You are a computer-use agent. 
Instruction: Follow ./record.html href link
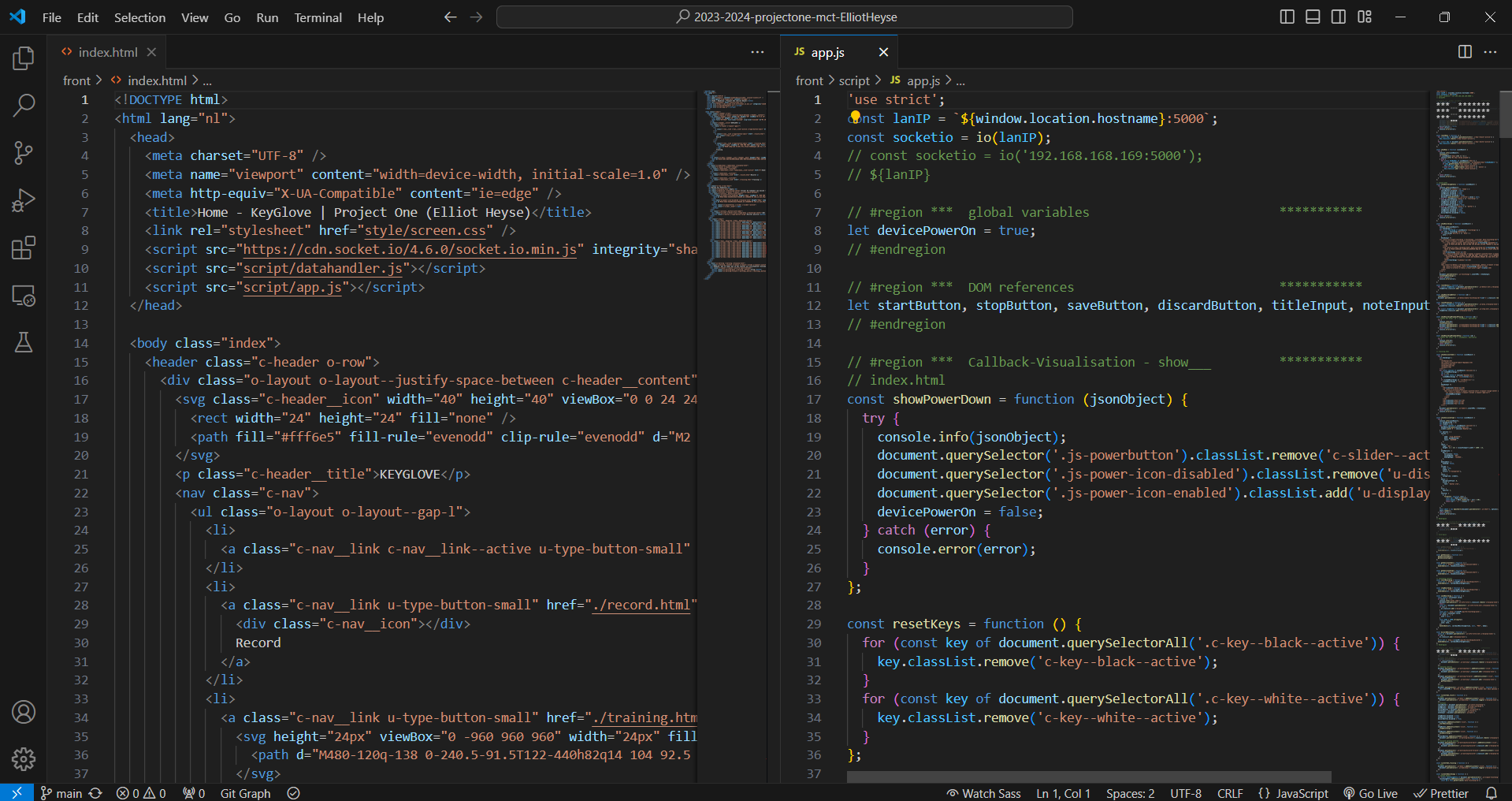[641, 605]
